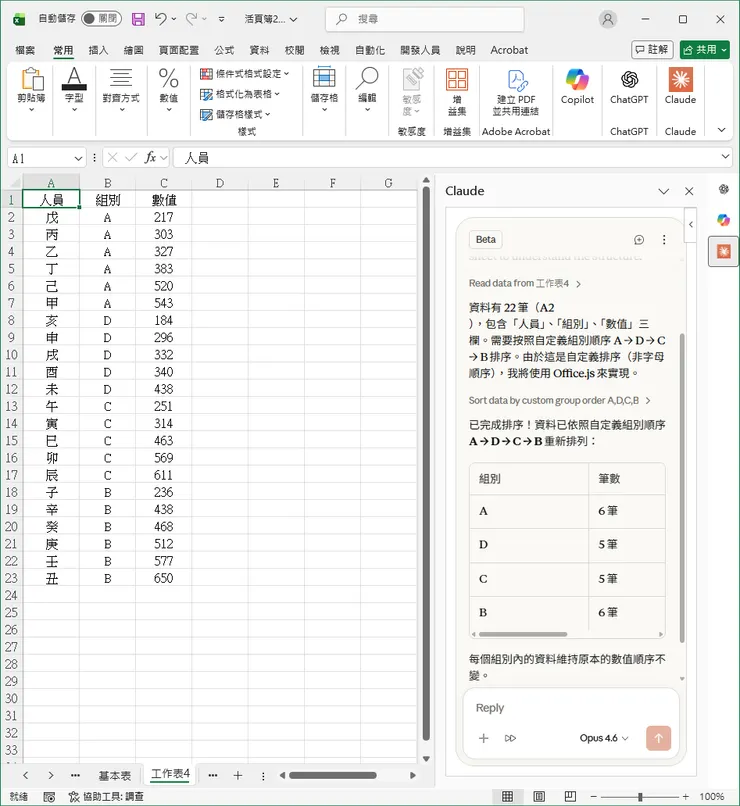Switch to the 插入 ribbon tab
The image size is (740, 806).
(98, 50)
